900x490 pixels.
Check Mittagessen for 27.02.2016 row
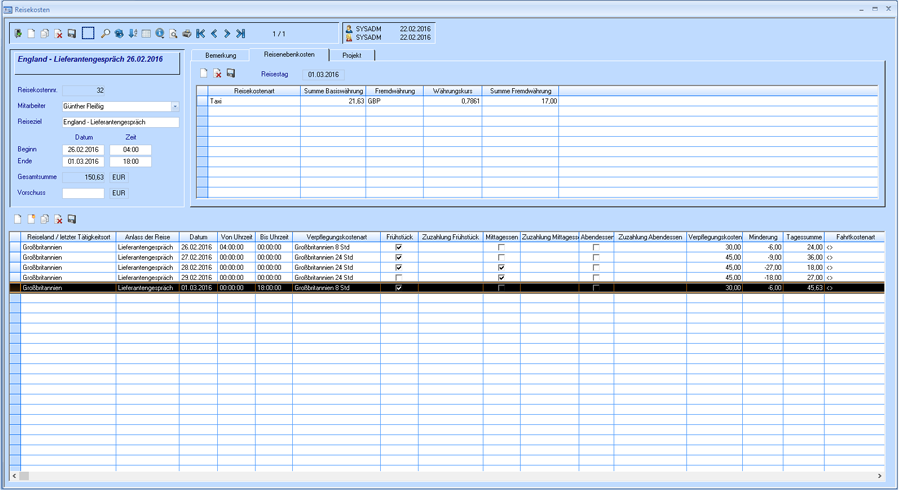[501, 258]
